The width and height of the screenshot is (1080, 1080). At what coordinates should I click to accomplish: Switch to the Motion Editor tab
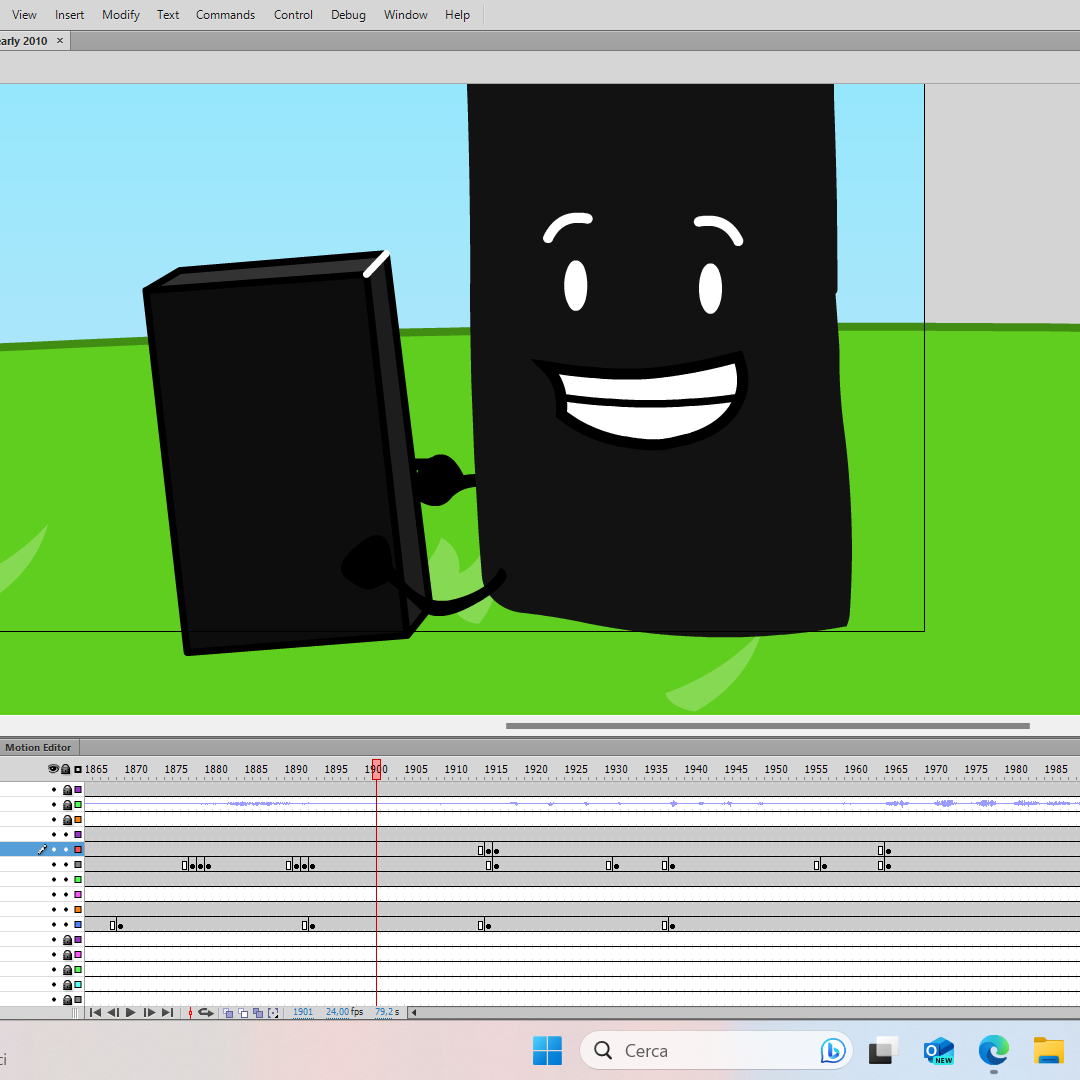tap(38, 747)
